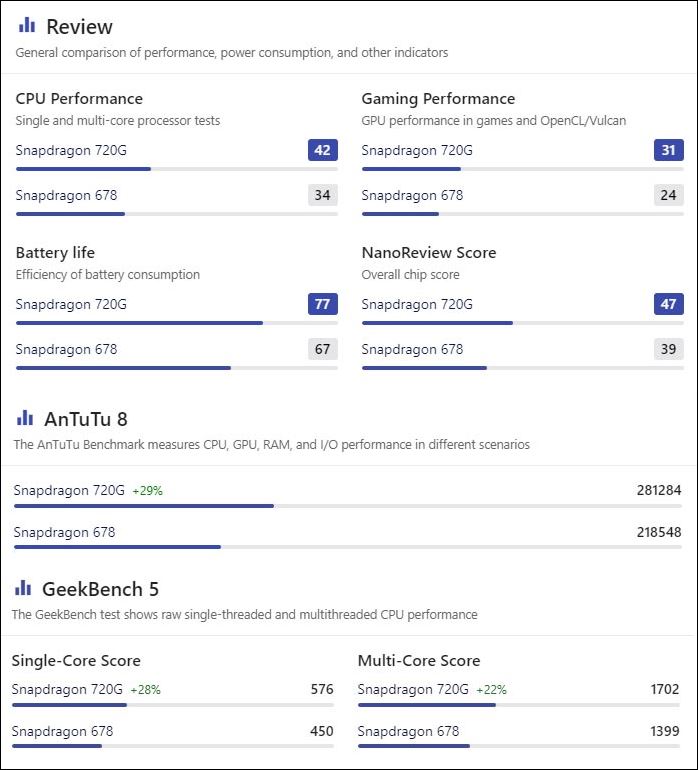Click the Multi-Core Score value 1702
The image size is (698, 770).
[664, 689]
